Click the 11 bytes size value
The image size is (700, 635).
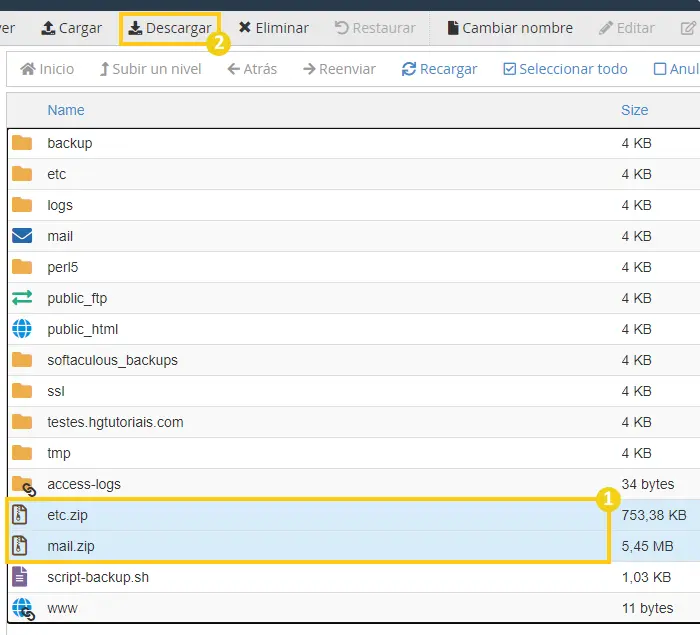(647, 608)
